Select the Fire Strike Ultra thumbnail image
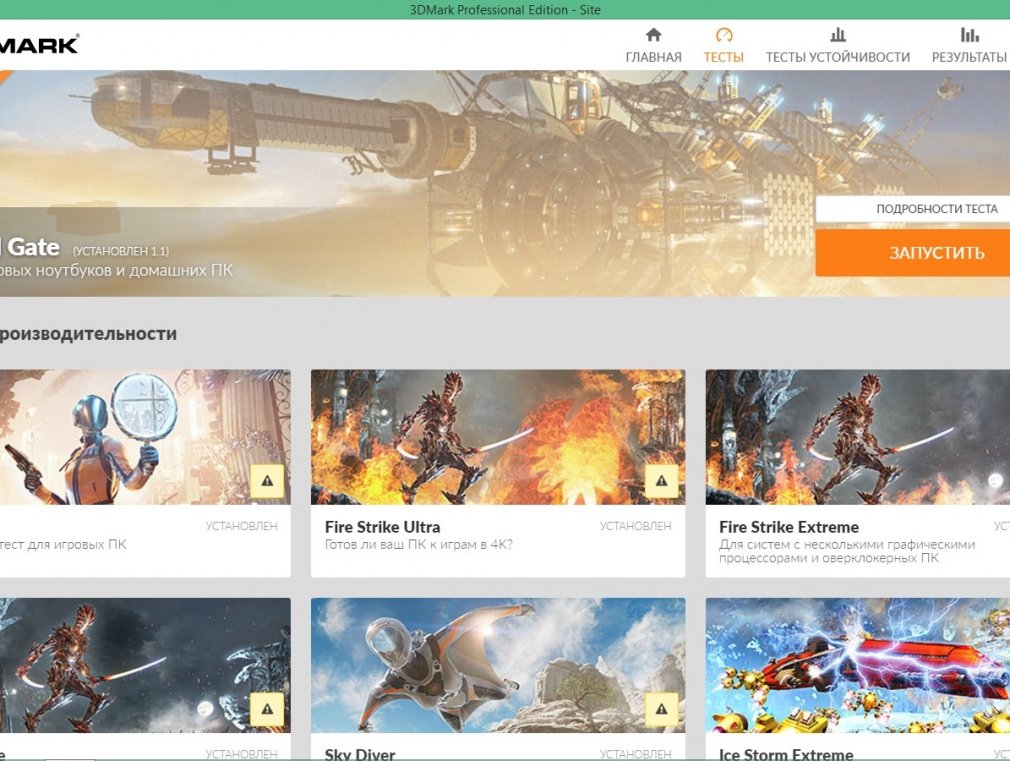This screenshot has width=1010, height=761. point(498,437)
